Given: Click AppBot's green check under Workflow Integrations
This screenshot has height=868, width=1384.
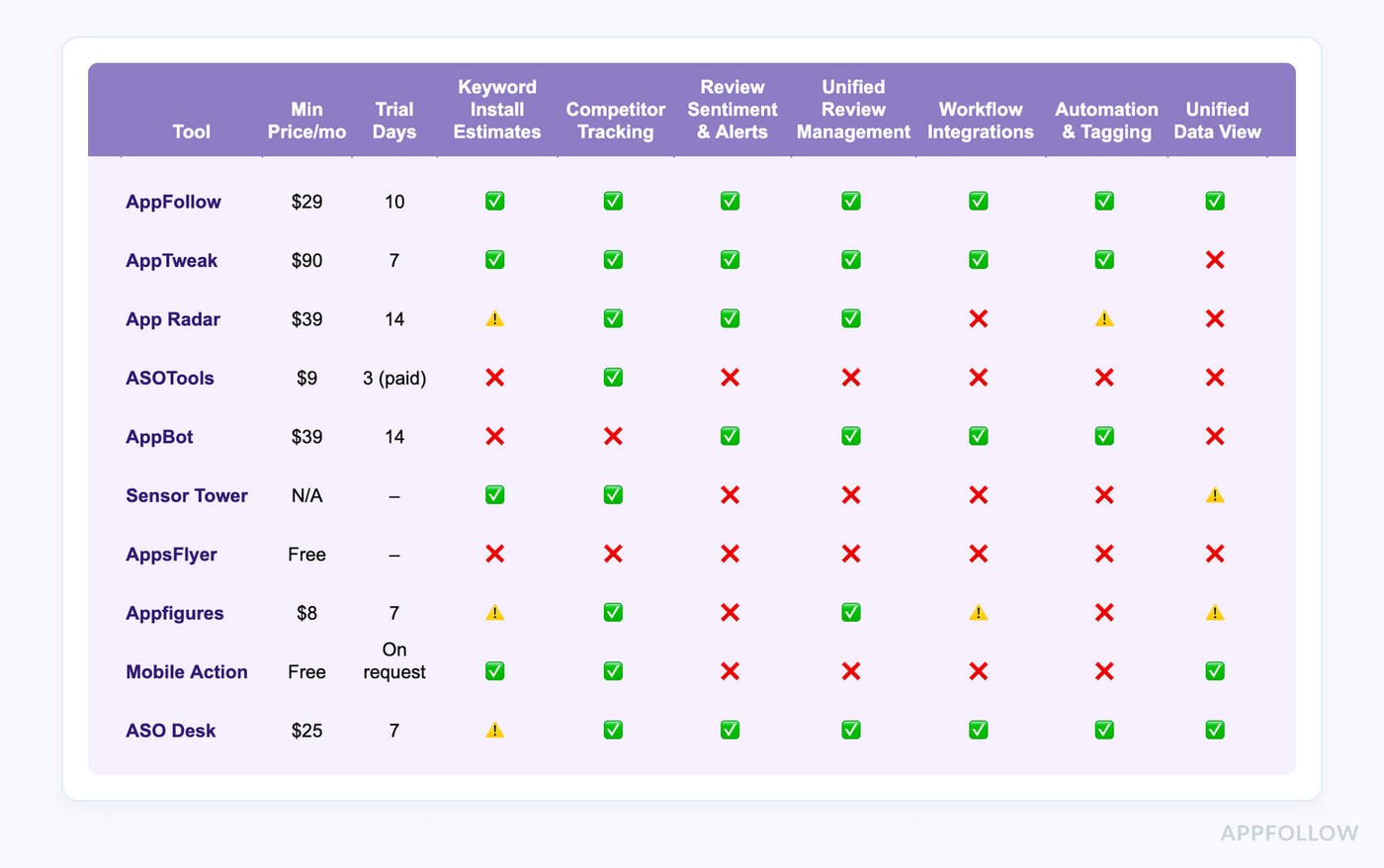Looking at the screenshot, I should tap(979, 436).
